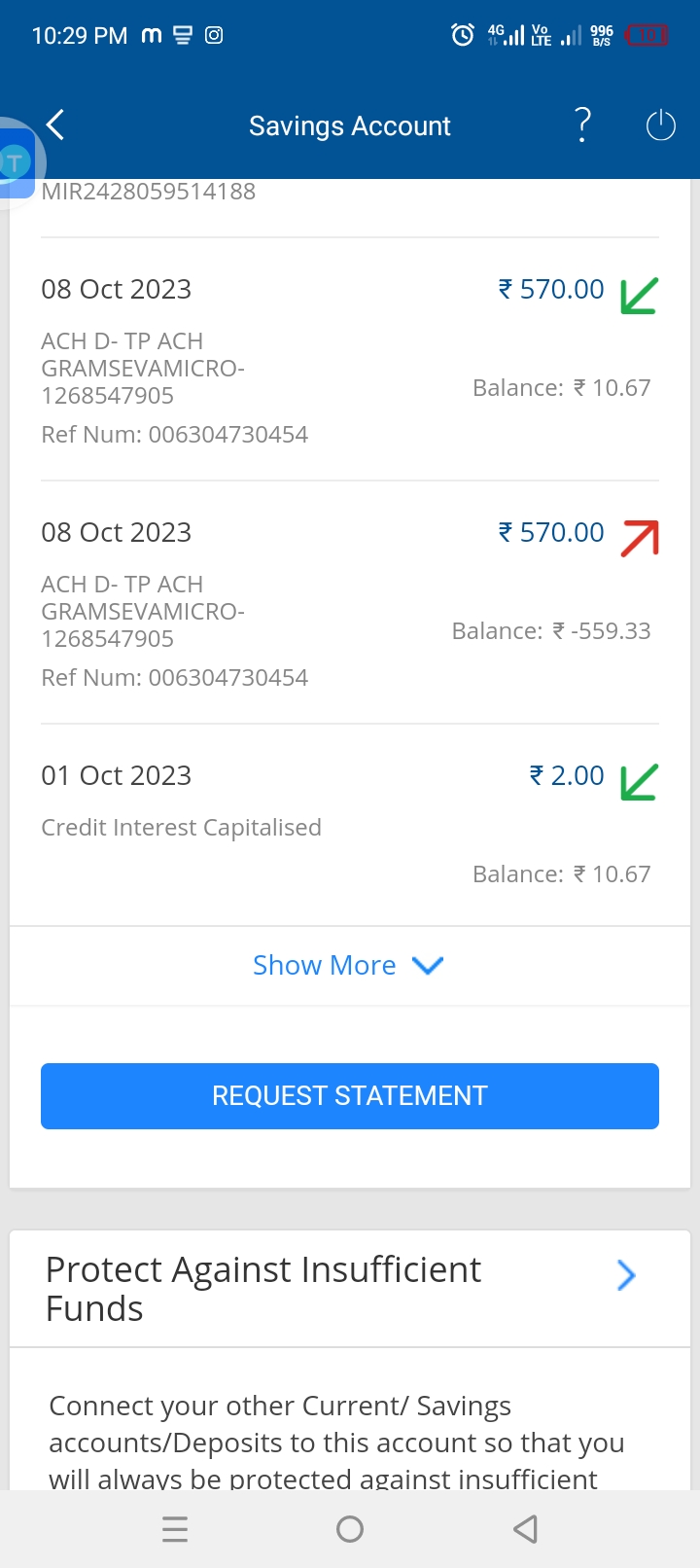The width and height of the screenshot is (700, 1568).
Task: Tap Android recent apps menu button
Action: 175,1529
